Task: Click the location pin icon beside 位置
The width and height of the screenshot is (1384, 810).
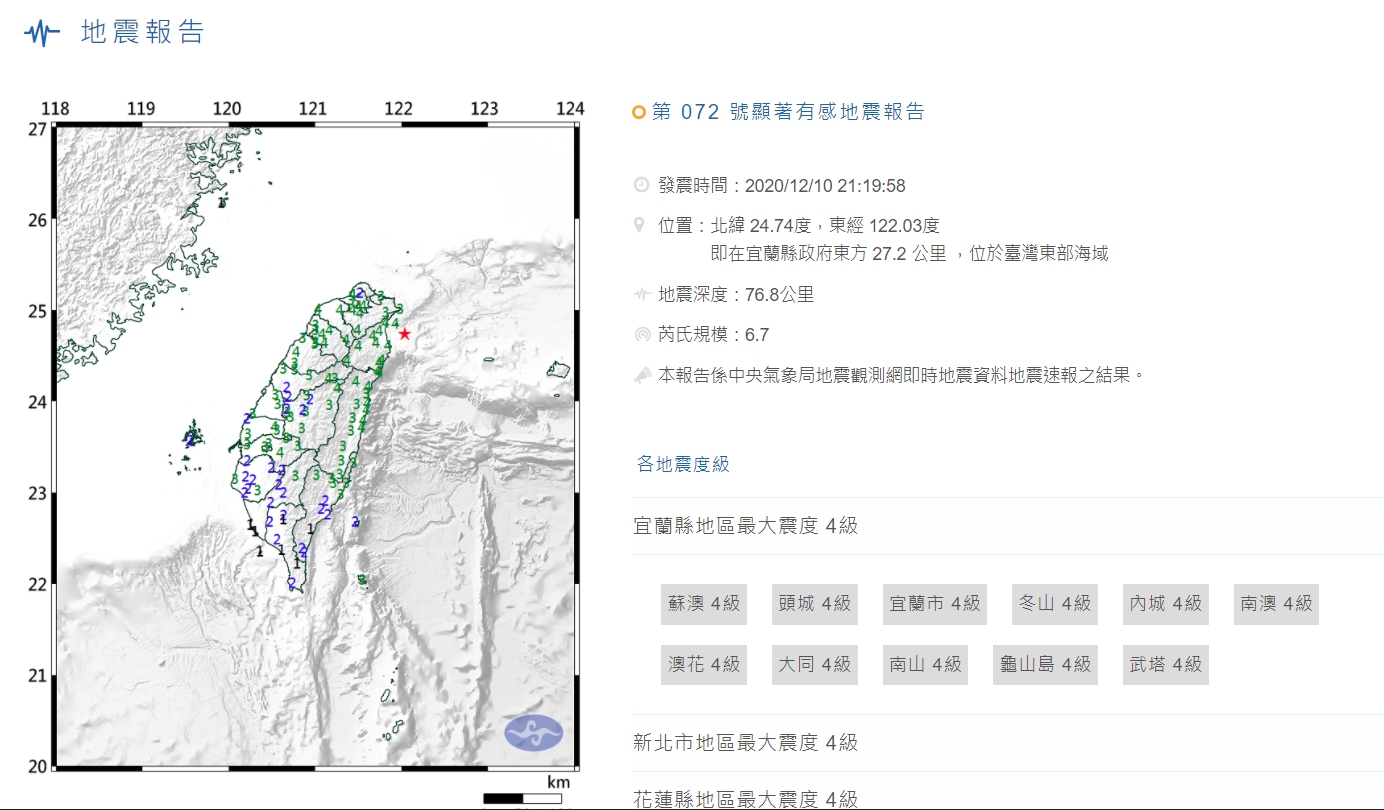Action: tap(641, 226)
